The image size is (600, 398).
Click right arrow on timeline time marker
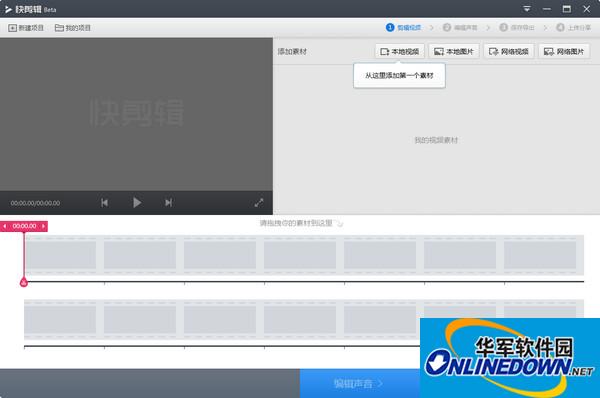(x=43, y=226)
